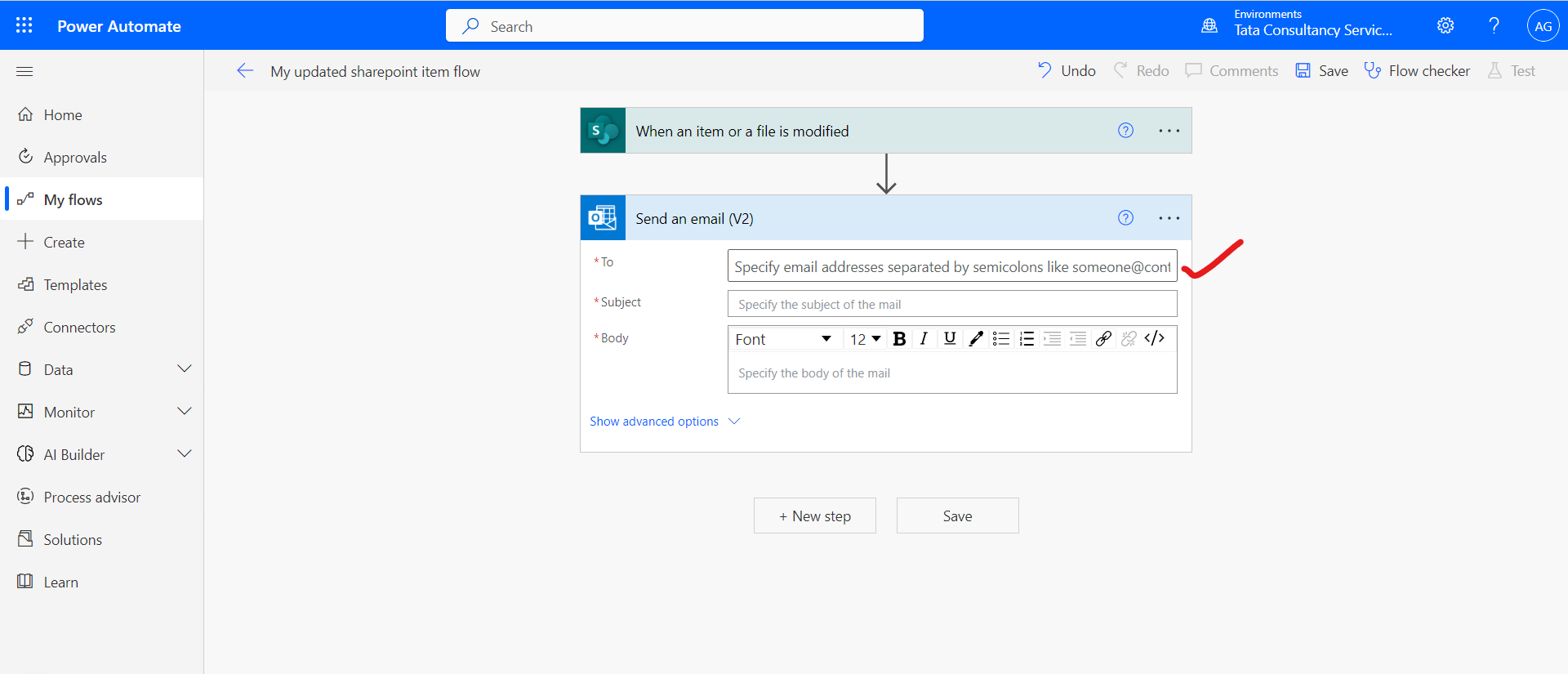
Task: Switch to HTML code view
Action: click(x=1154, y=339)
